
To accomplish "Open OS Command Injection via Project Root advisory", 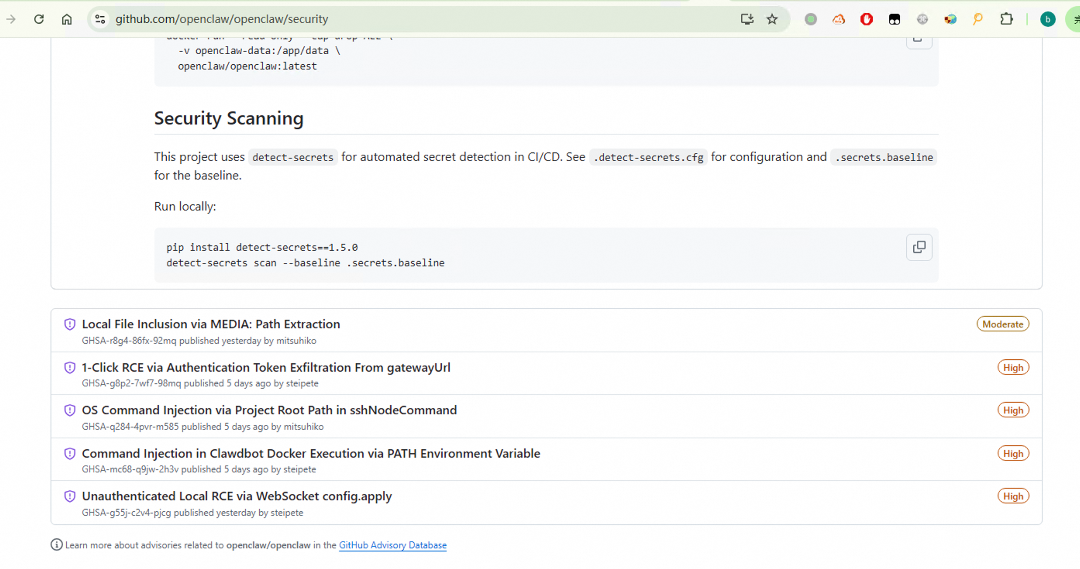I will [x=269, y=410].
